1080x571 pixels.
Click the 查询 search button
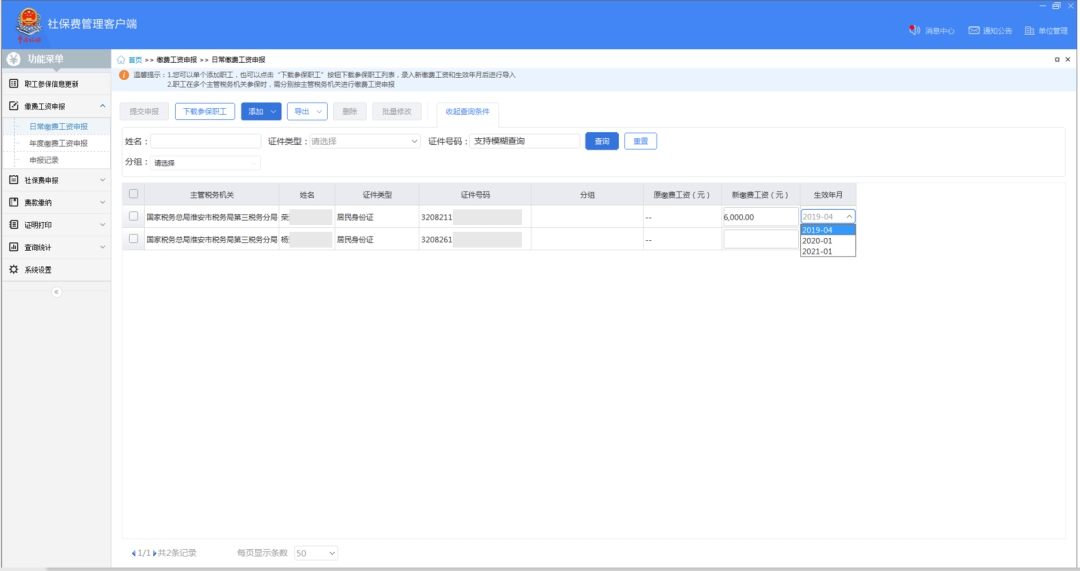601,142
